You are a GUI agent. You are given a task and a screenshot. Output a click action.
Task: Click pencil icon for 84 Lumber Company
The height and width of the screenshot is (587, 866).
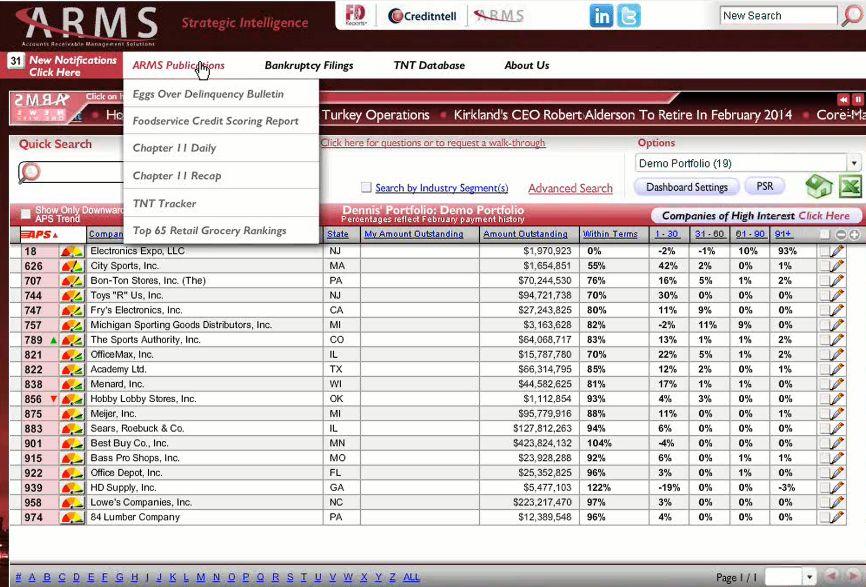pyautogui.click(x=837, y=517)
